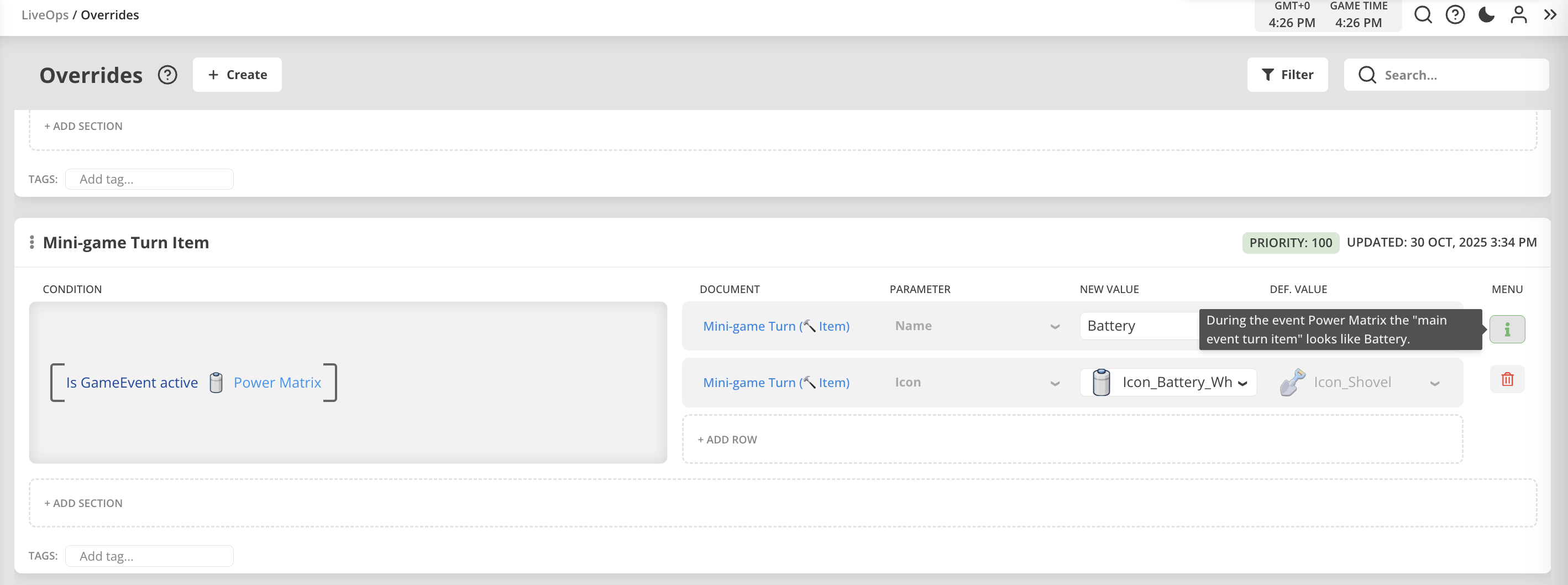1568x585 pixels.
Task: Click the Create button
Action: tap(238, 75)
